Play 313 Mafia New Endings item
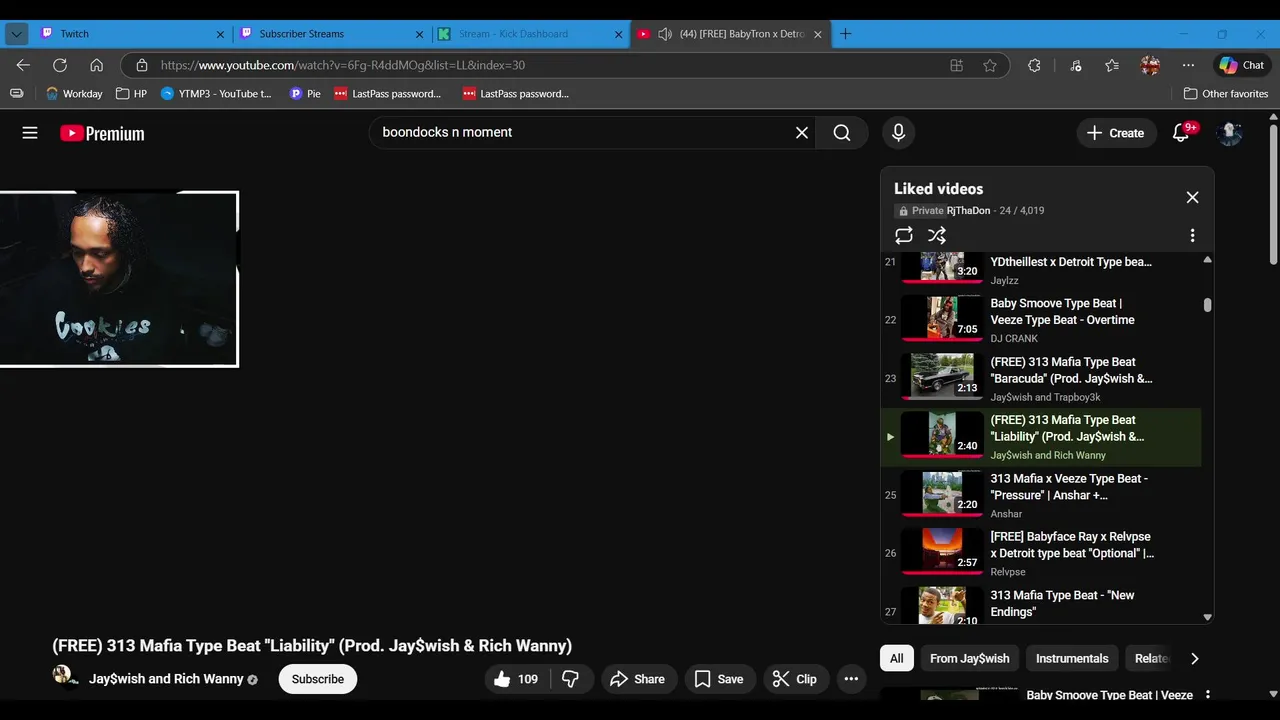The image size is (1280, 720). coord(1041,604)
